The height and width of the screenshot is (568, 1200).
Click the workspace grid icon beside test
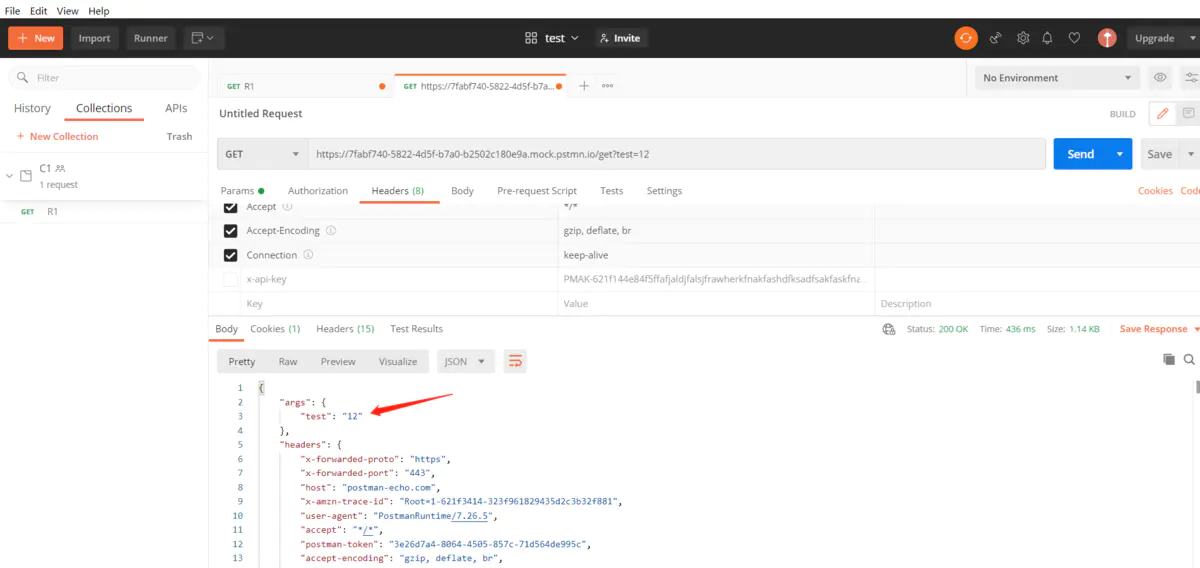[x=531, y=38]
